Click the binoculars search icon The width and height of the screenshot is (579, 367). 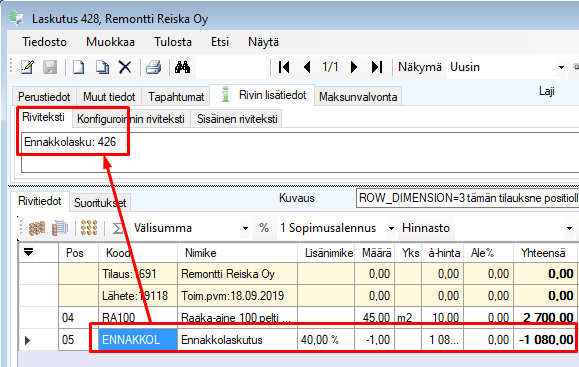(x=182, y=67)
